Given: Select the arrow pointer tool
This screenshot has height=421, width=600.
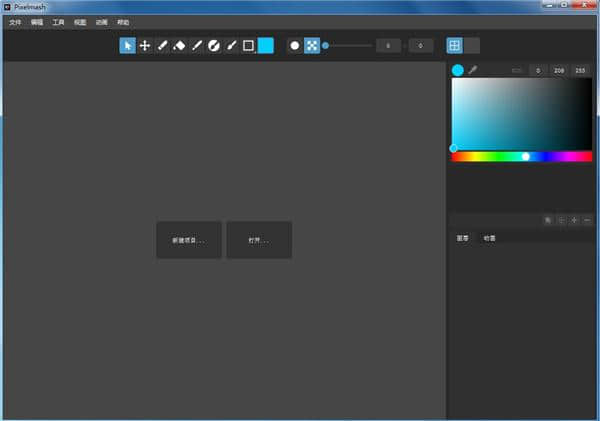Looking at the screenshot, I should pyautogui.click(x=128, y=45).
